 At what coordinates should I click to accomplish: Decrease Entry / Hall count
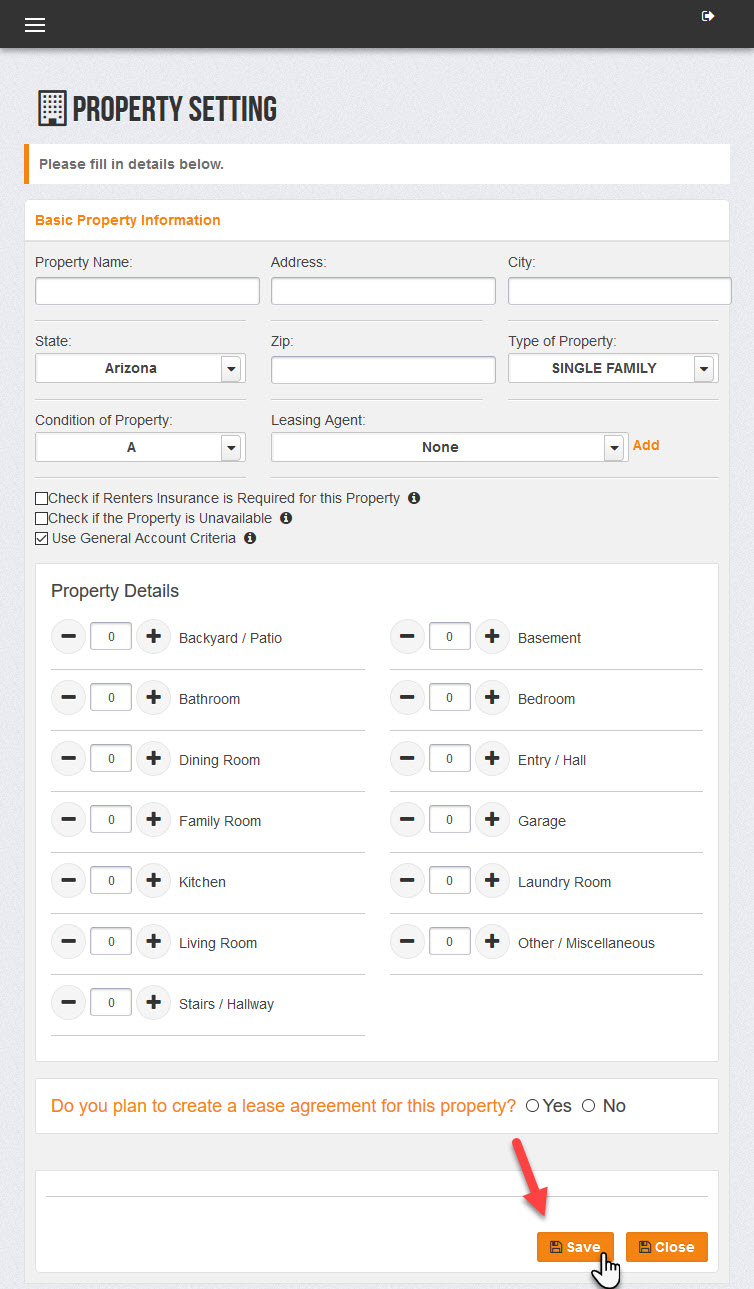coord(407,759)
